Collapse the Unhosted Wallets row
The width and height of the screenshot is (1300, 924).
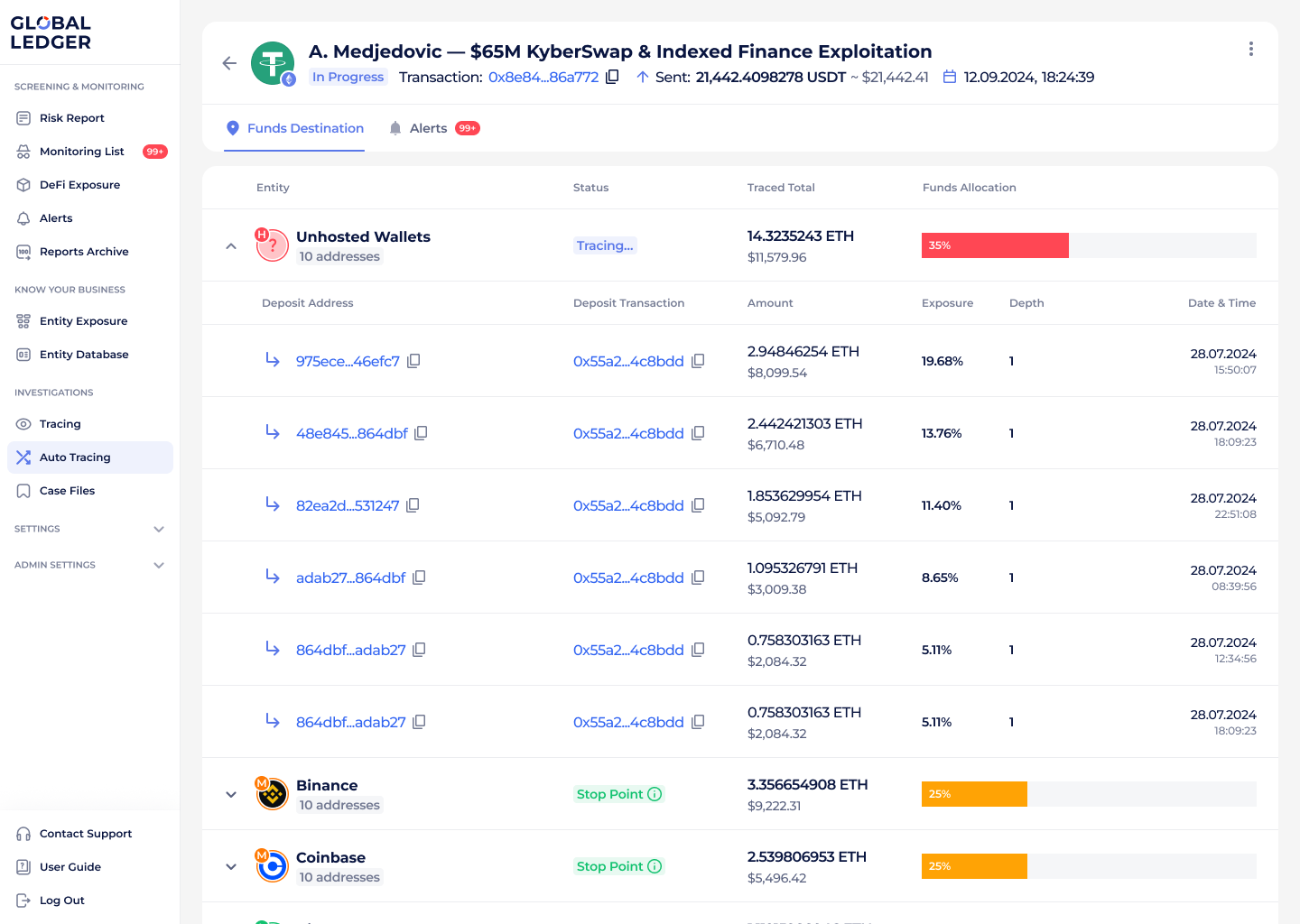coord(230,245)
